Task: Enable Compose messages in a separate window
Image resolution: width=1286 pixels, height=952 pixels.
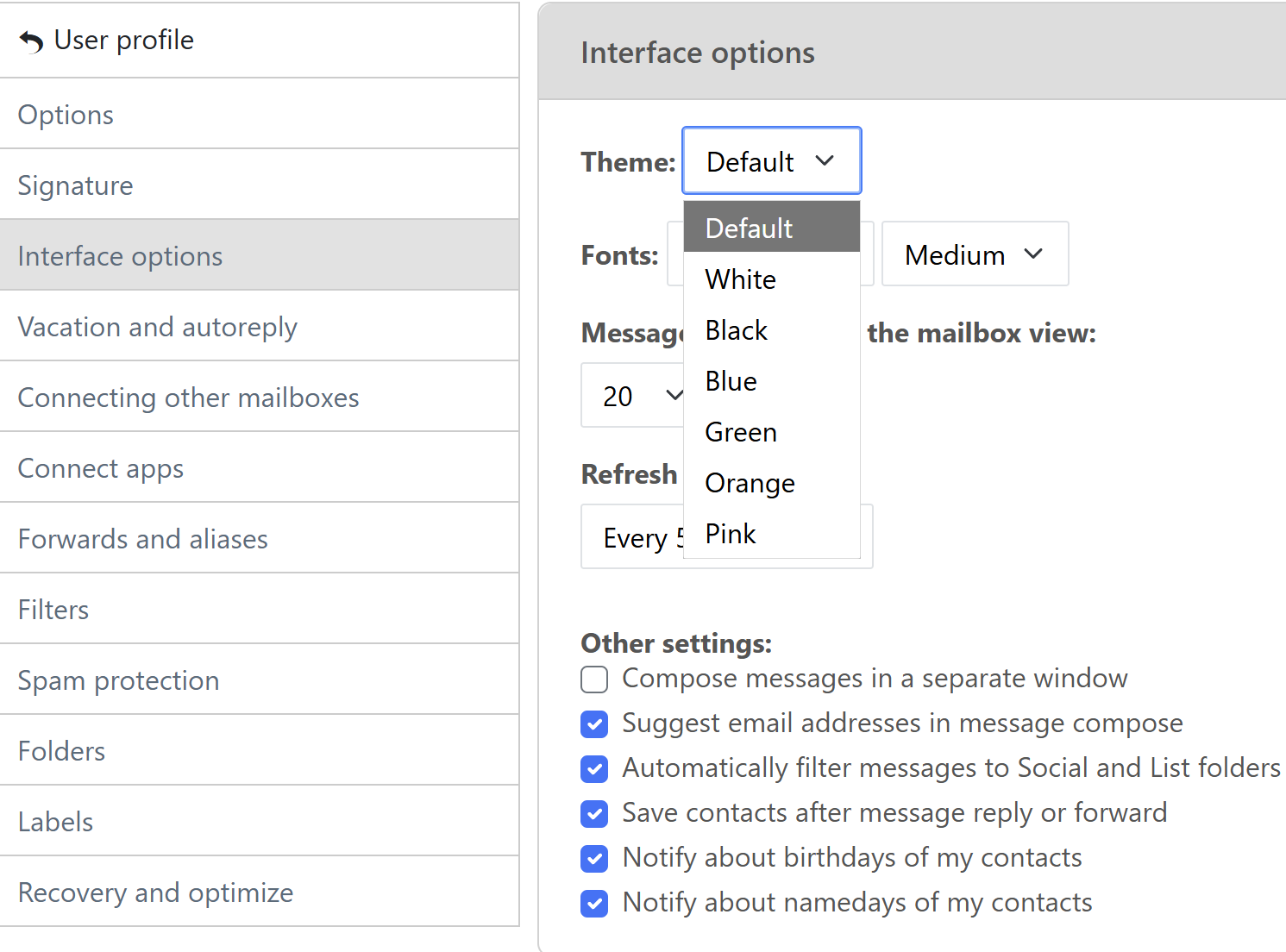Action: [594, 680]
